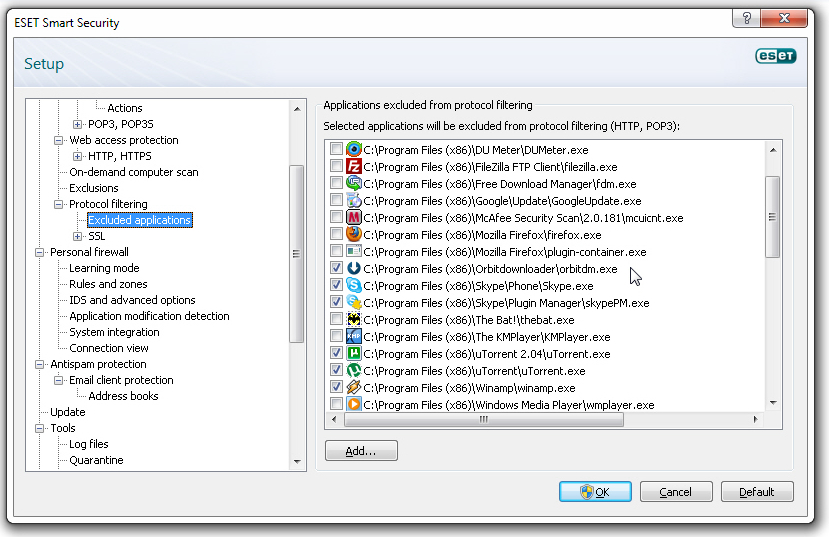
Task: Select Excluded applications in the tree
Action: coord(140,220)
